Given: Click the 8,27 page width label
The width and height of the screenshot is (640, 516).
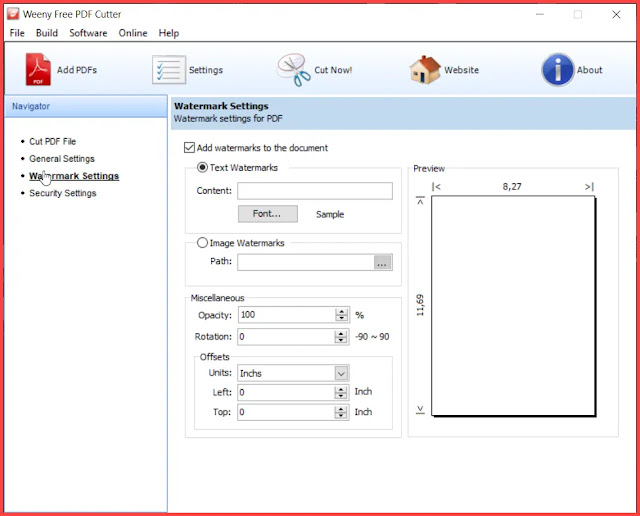Looking at the screenshot, I should pyautogui.click(x=512, y=187).
